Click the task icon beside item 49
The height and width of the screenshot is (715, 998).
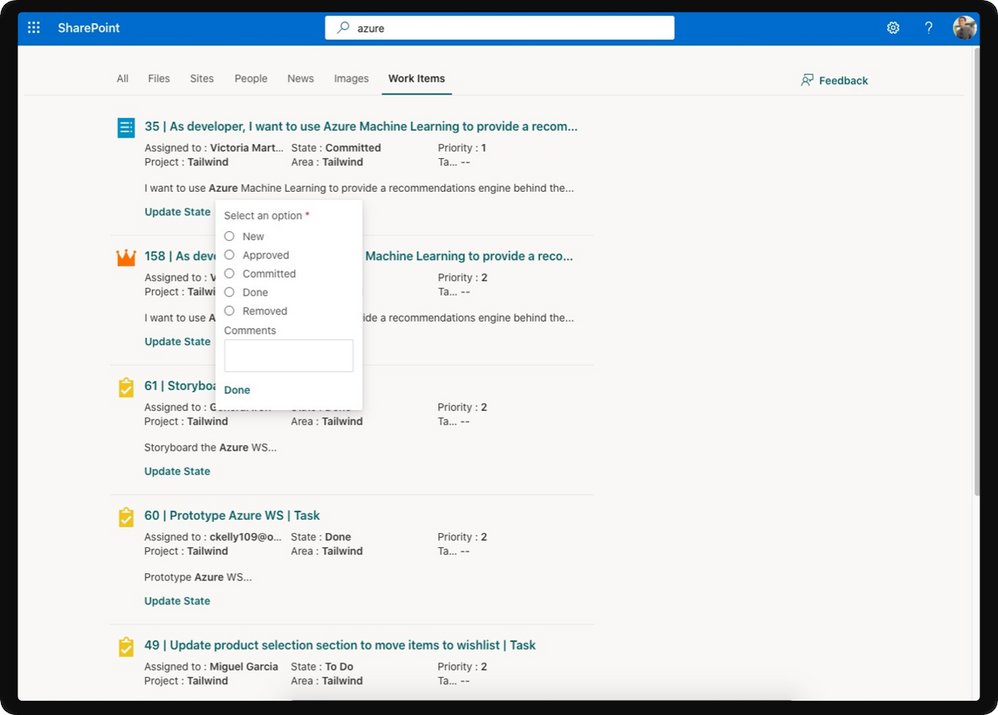pyautogui.click(x=125, y=647)
